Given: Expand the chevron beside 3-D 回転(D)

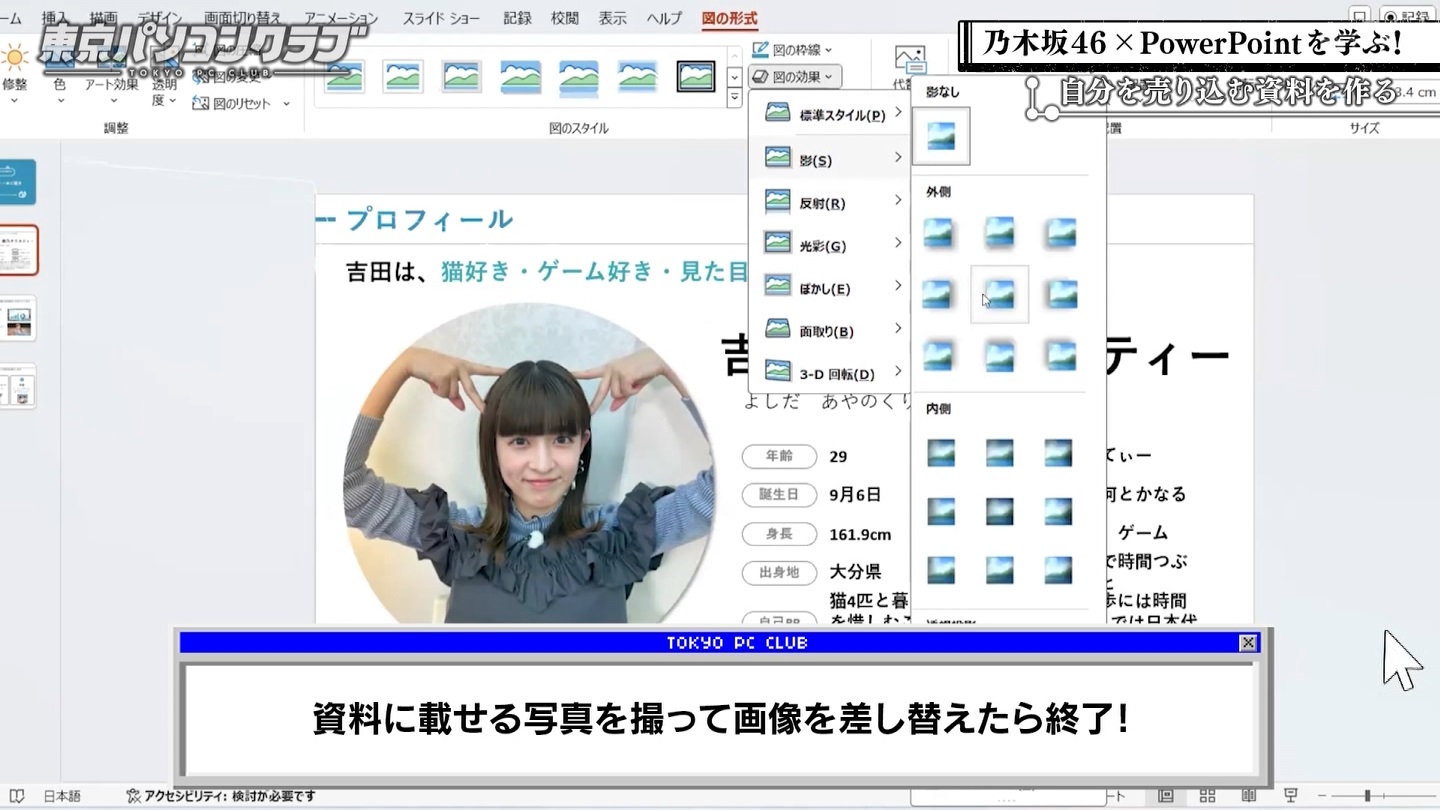Looking at the screenshot, I should pos(898,372).
